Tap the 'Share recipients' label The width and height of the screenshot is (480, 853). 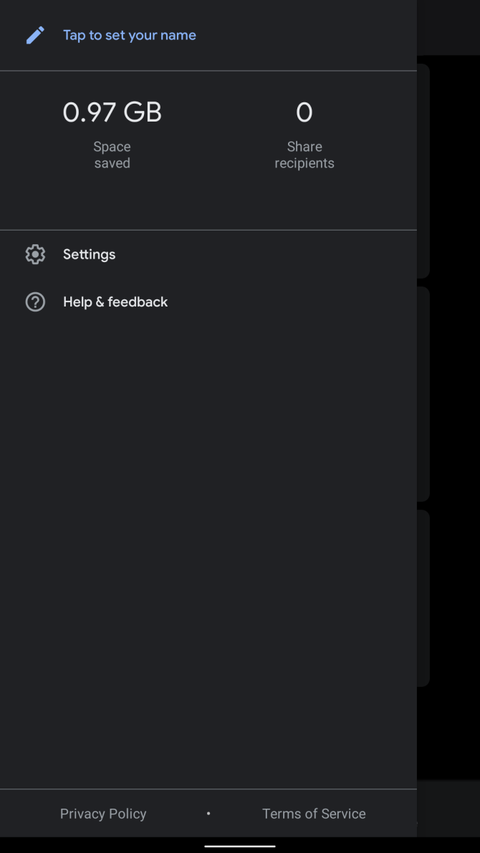point(304,155)
